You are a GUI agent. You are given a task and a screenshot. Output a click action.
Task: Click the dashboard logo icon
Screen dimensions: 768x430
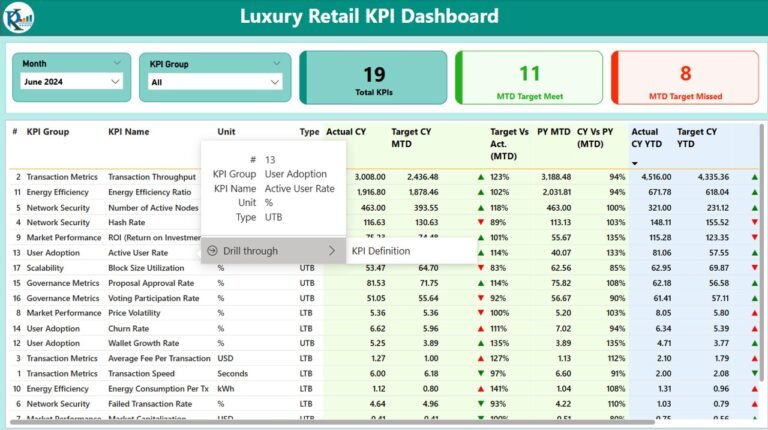tap(18, 17)
